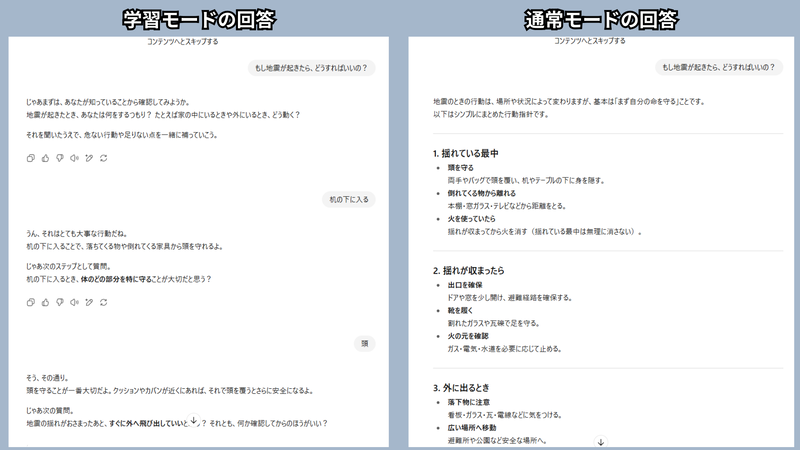Click line じゃあまずは、あなたが知っていることから
The width and height of the screenshot is (800, 450).
(108, 102)
